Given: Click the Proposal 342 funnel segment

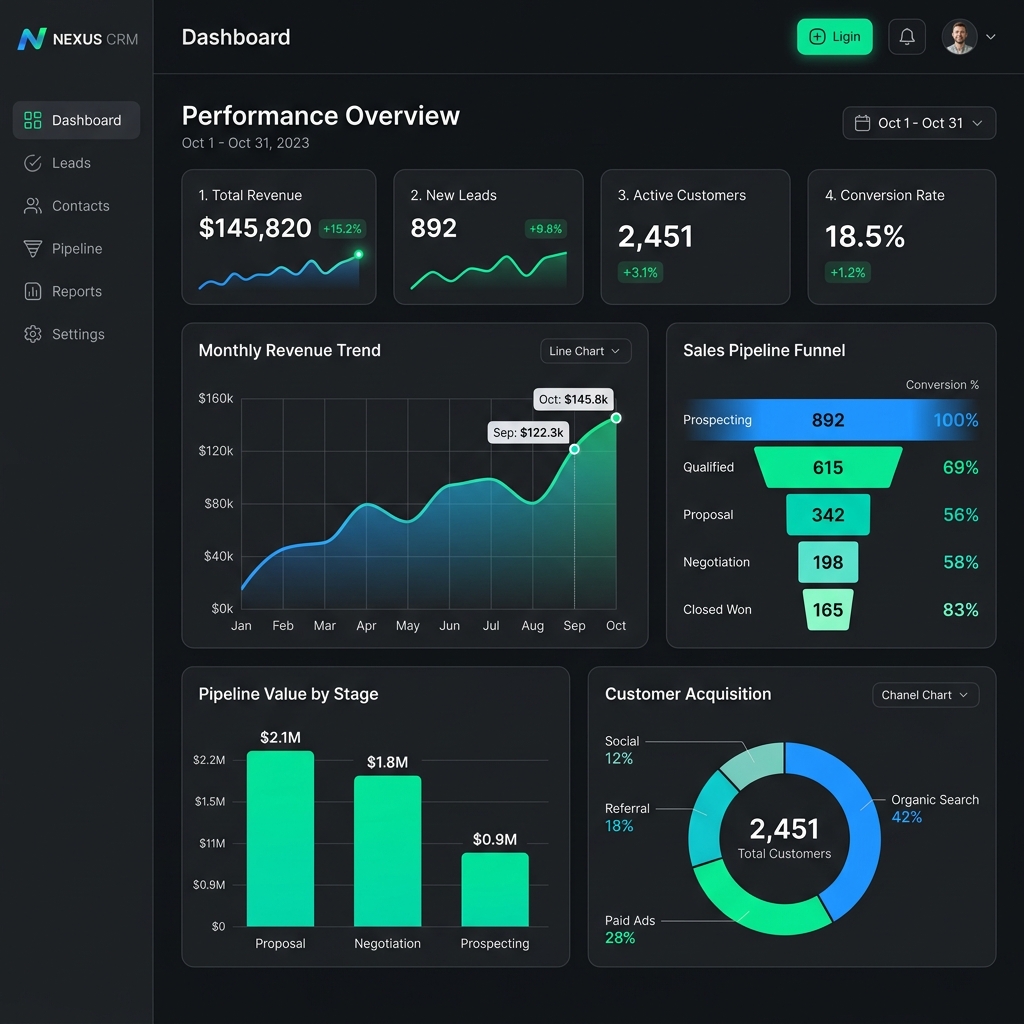Looking at the screenshot, I should point(827,515).
